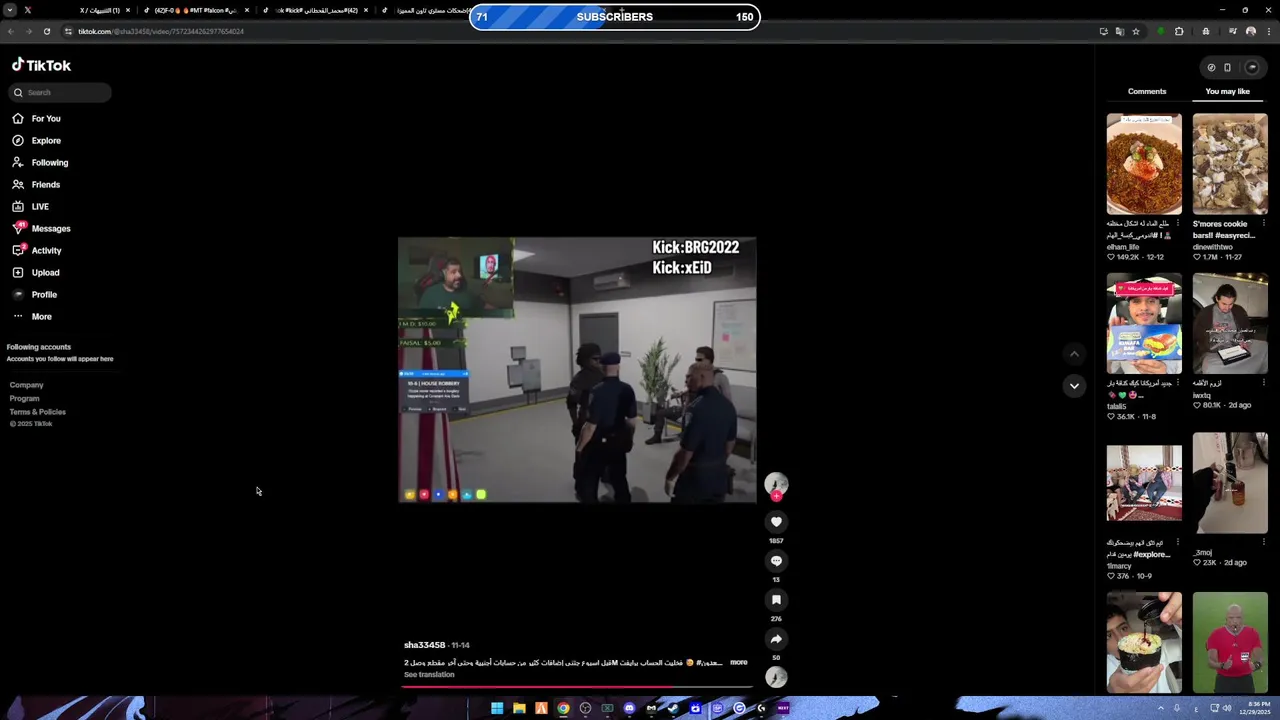The image size is (1280, 720).
Task: Click the Program footer link
Action: coord(24,398)
